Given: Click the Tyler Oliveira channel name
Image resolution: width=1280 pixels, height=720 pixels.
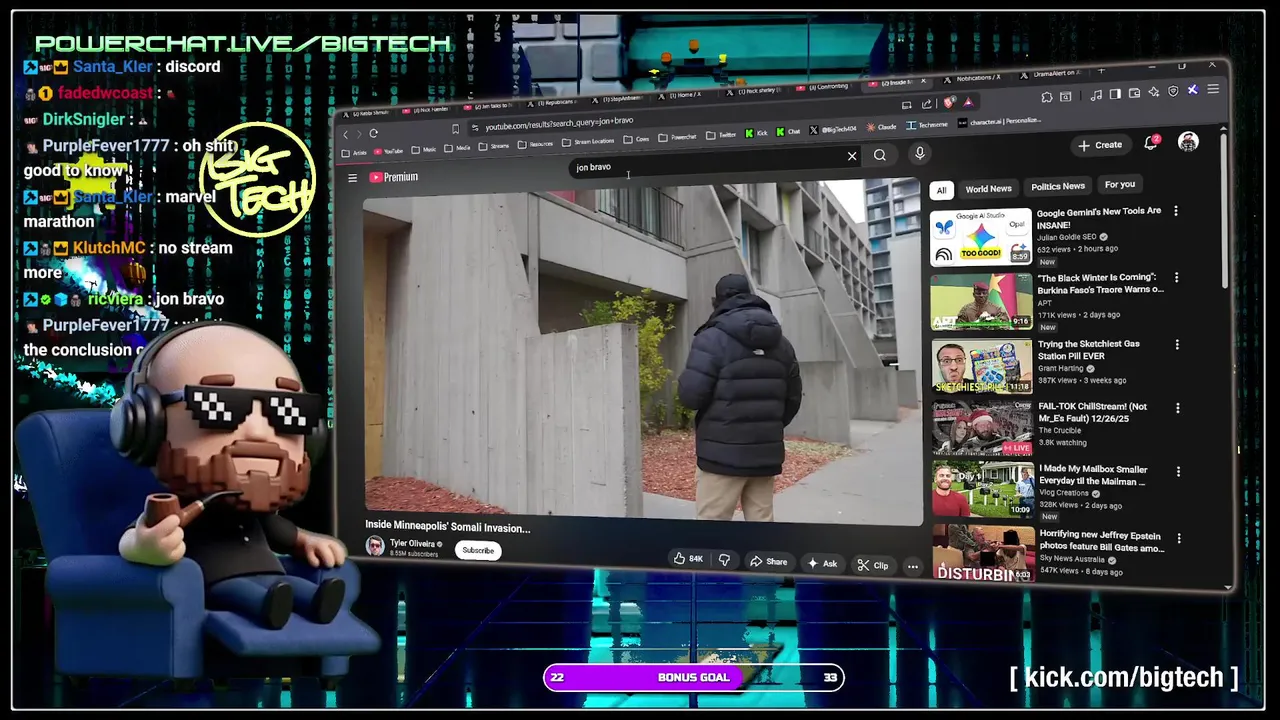Looking at the screenshot, I should click(x=412, y=543).
